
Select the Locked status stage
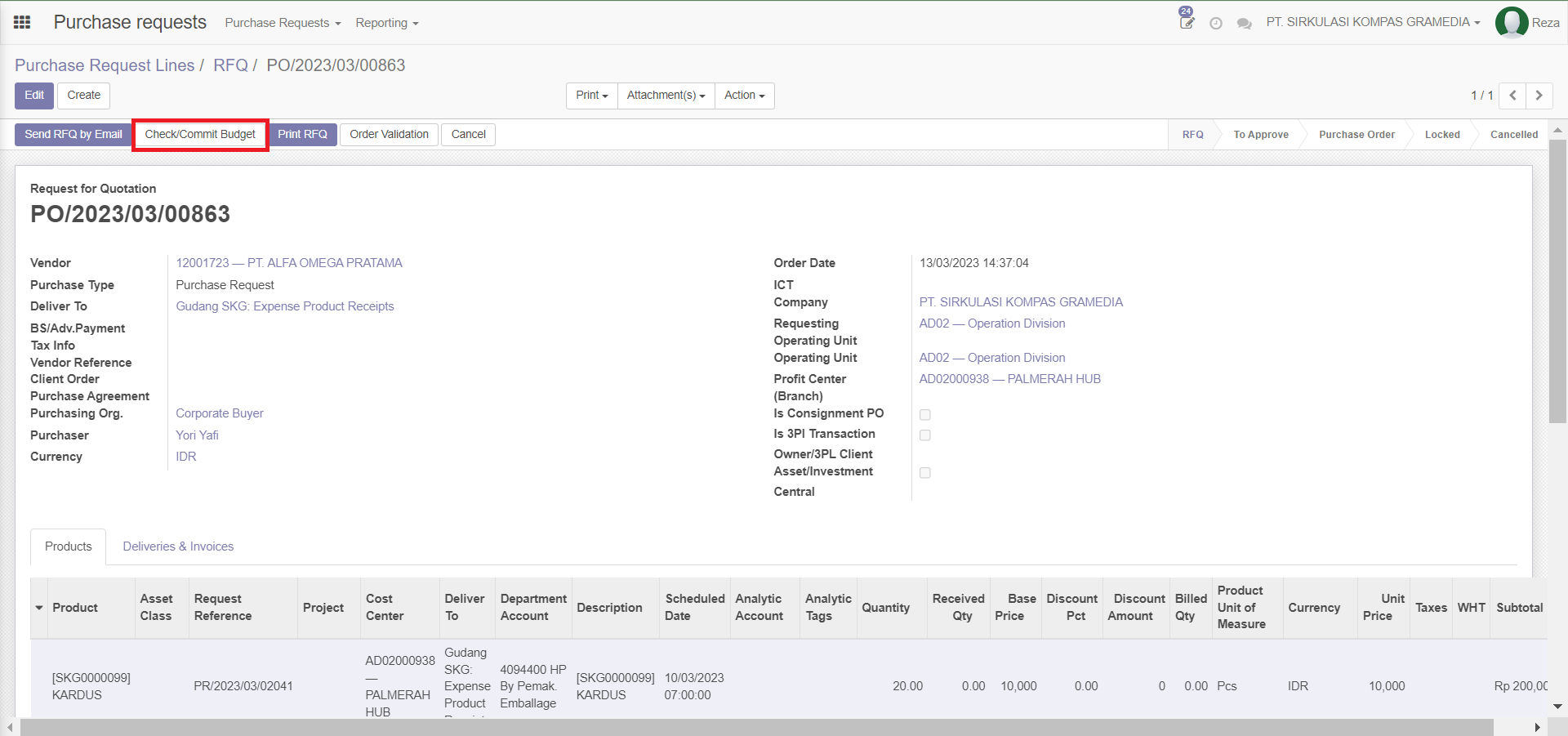point(1442,135)
